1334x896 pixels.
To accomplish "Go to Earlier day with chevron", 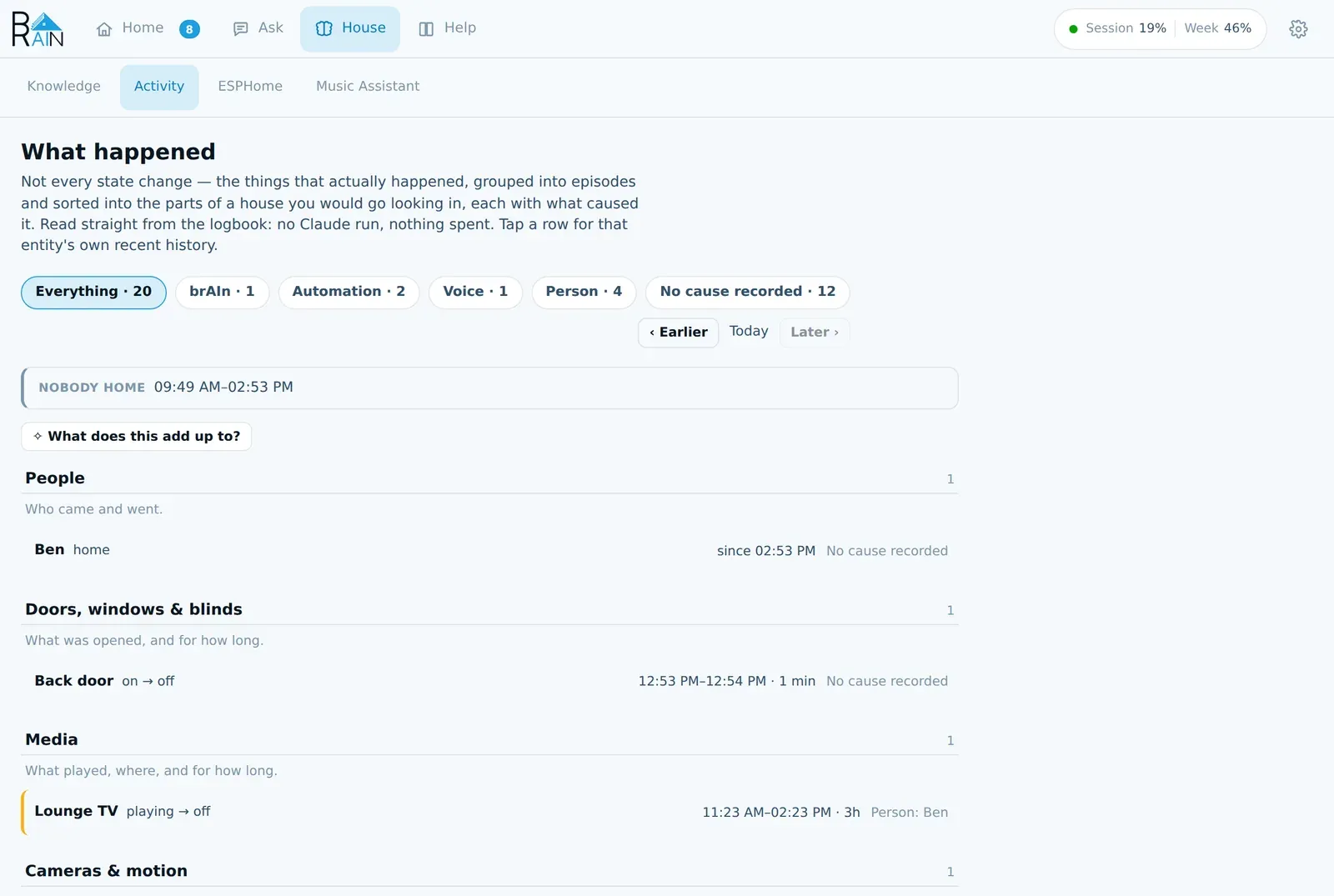I will (678, 332).
